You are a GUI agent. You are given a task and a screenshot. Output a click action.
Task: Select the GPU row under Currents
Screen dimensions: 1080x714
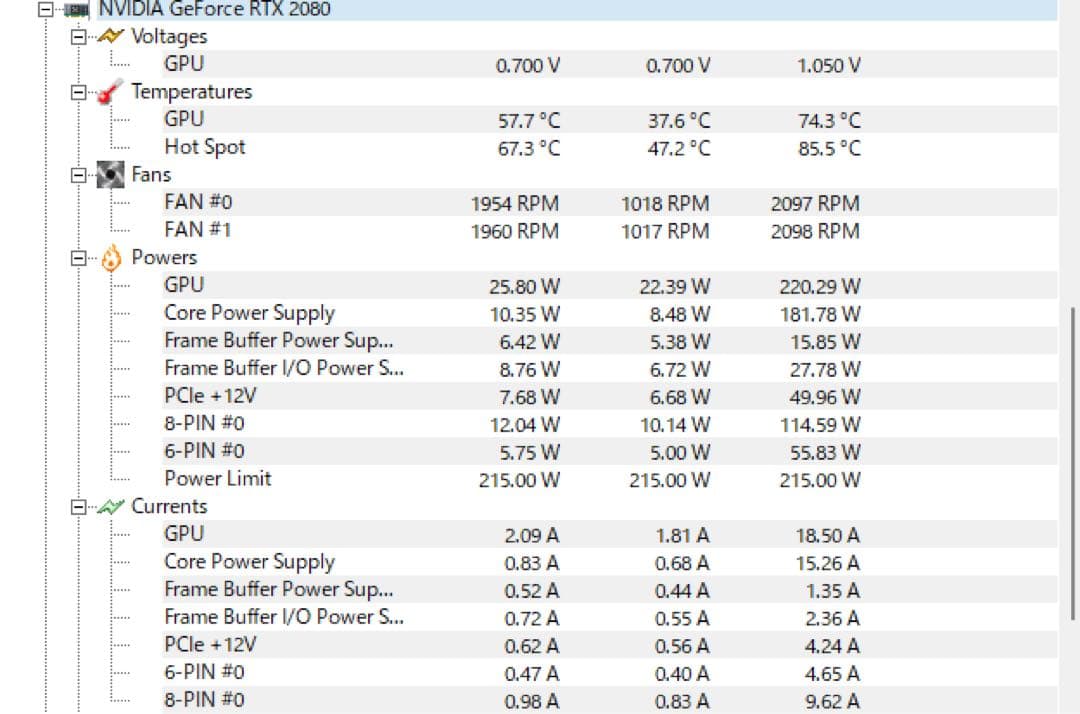(x=610, y=534)
